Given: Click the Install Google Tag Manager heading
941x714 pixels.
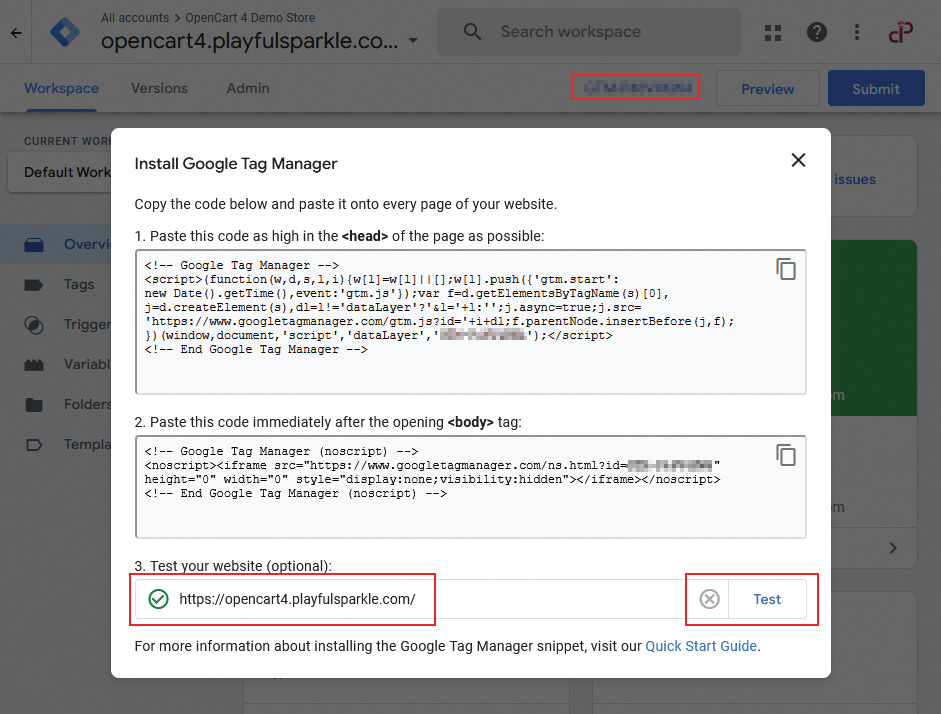Looking at the screenshot, I should [236, 164].
